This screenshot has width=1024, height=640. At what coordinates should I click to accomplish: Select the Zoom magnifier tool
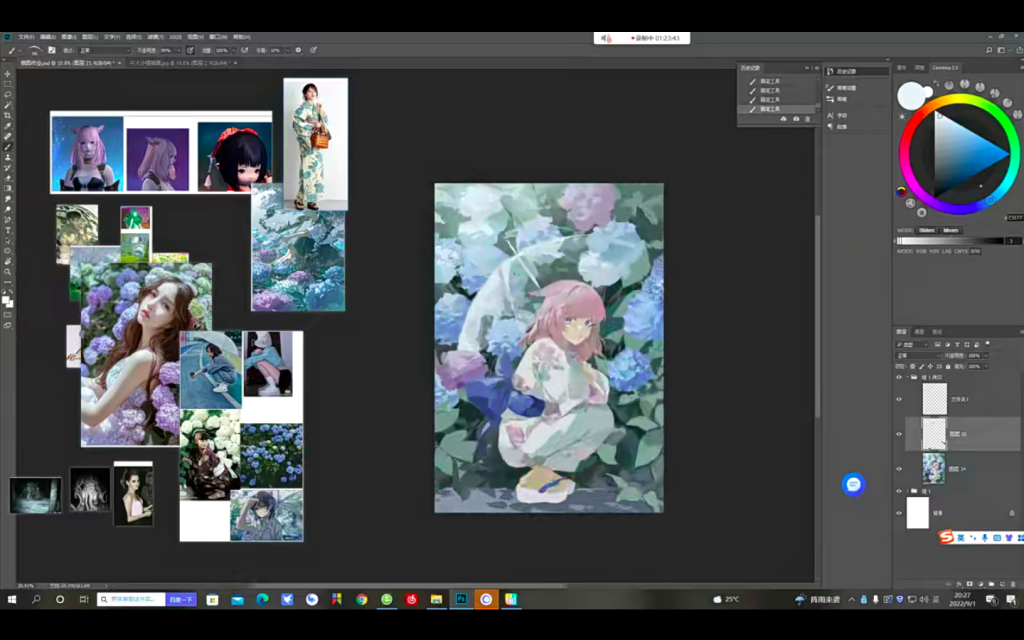pos(8,271)
